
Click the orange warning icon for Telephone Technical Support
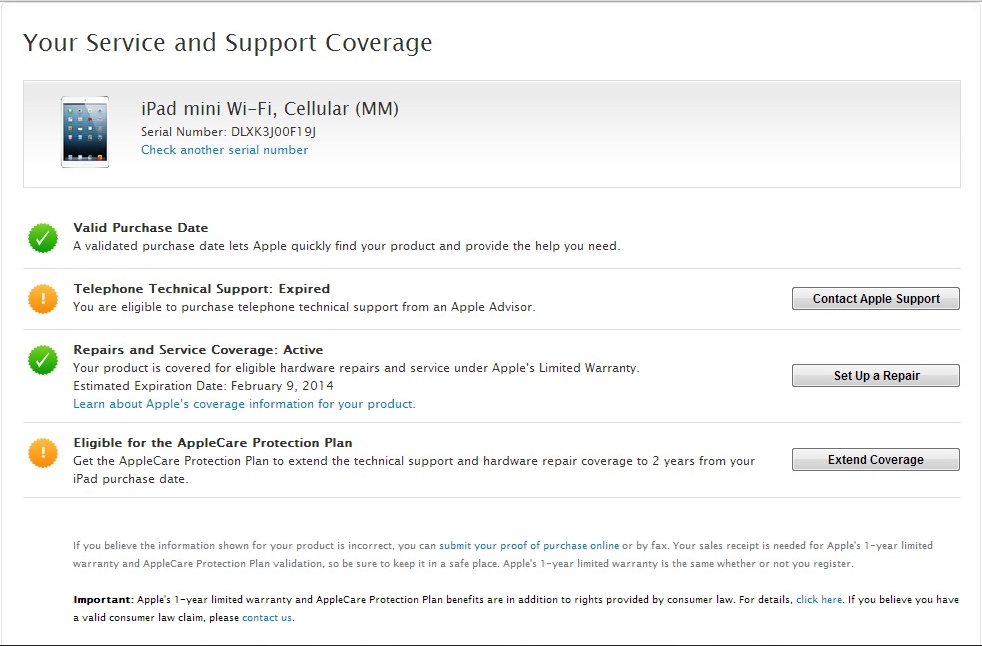coord(42,298)
